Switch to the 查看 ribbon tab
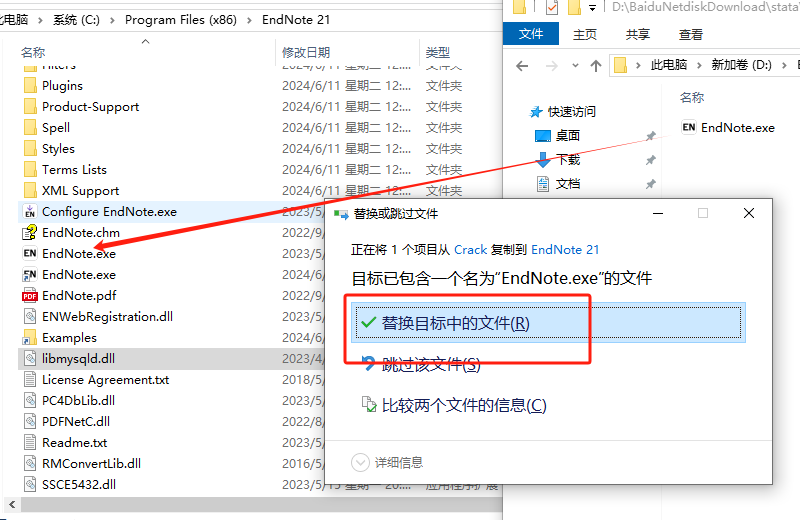 (x=691, y=34)
